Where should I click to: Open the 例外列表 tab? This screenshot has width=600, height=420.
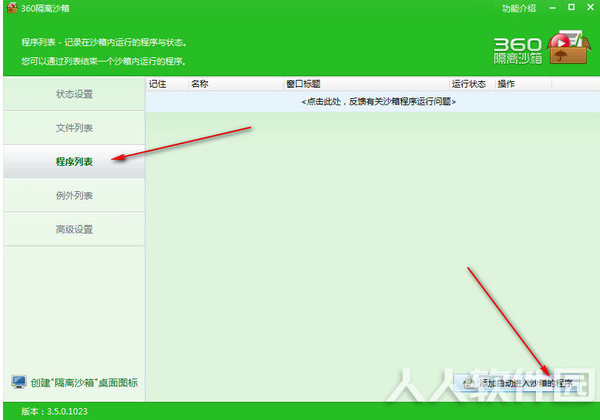pyautogui.click(x=74, y=195)
